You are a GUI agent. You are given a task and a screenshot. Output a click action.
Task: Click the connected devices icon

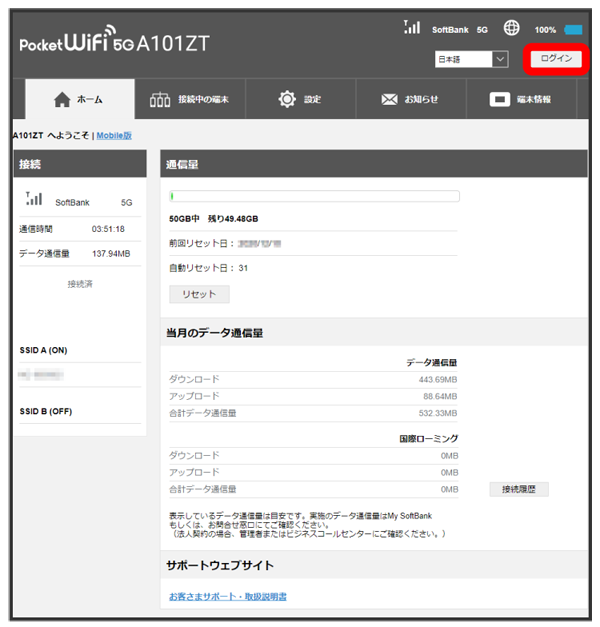click(160, 99)
